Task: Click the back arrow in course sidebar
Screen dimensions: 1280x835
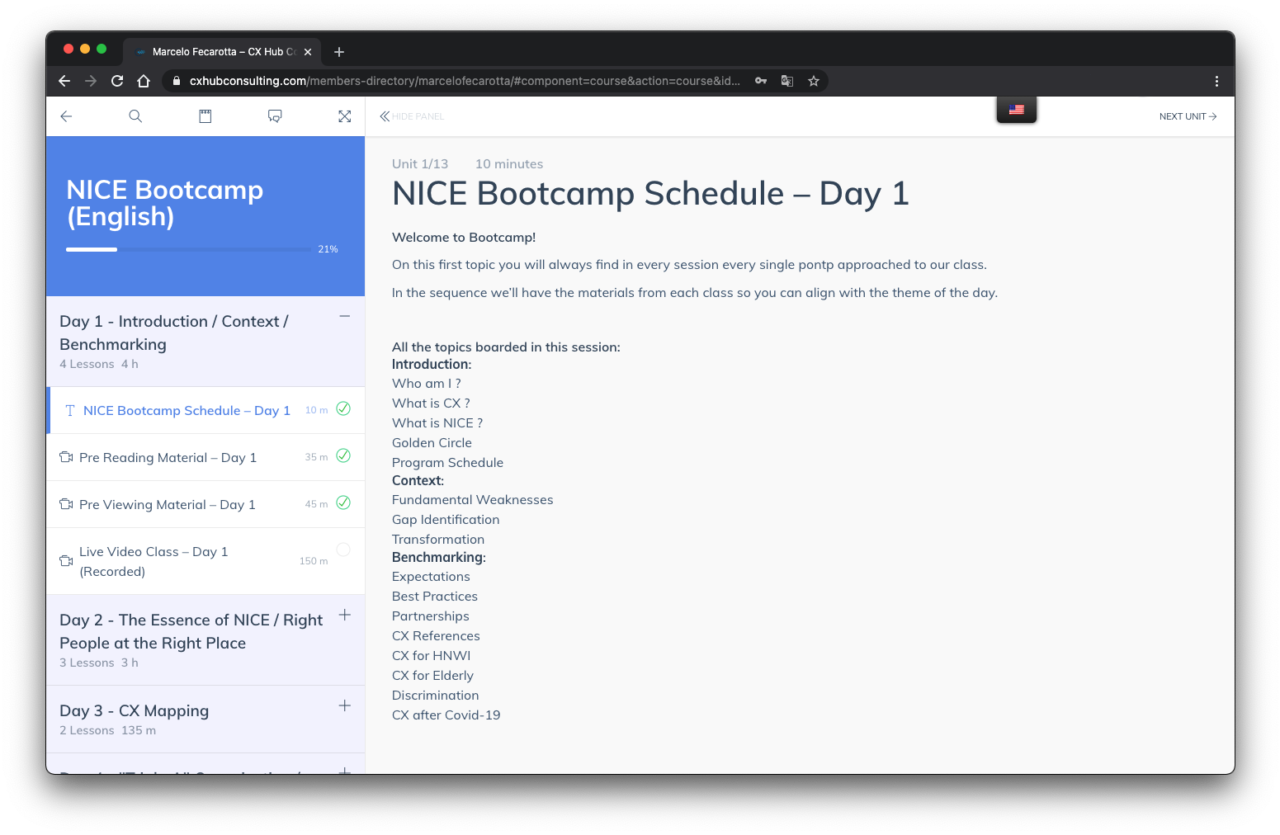Action: coord(66,116)
